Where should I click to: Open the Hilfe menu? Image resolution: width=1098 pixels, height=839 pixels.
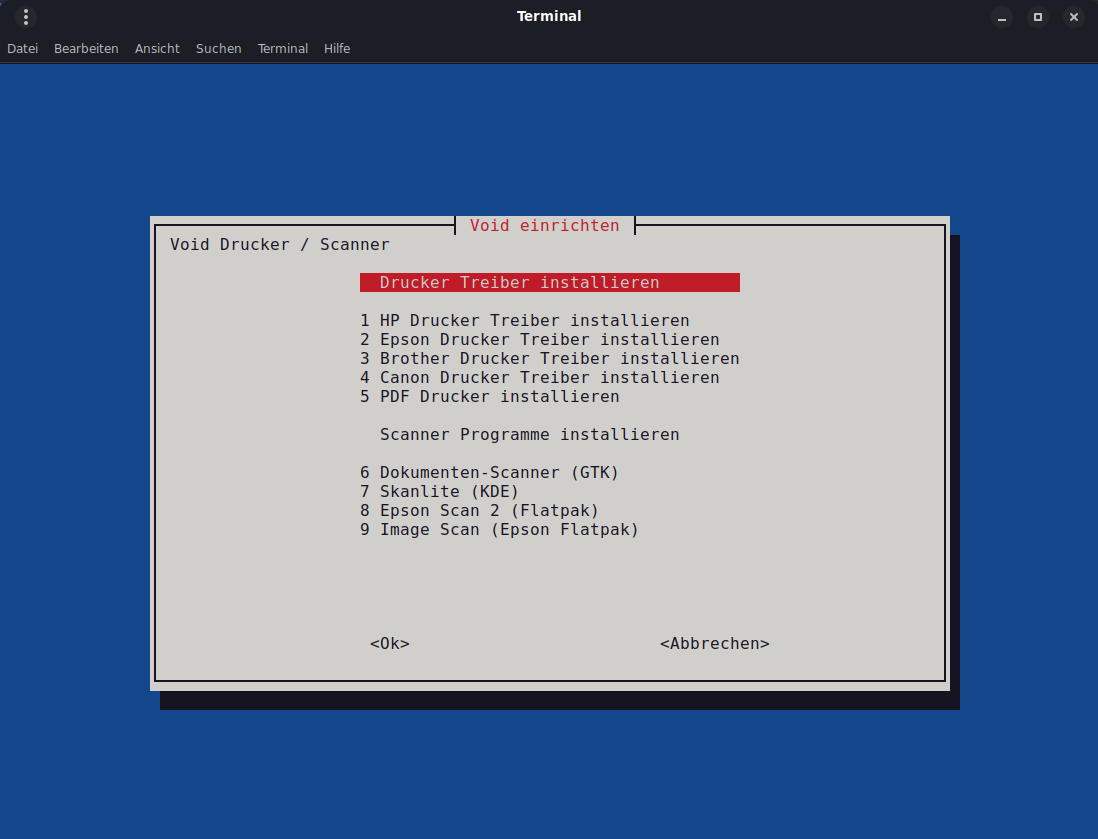pos(337,48)
